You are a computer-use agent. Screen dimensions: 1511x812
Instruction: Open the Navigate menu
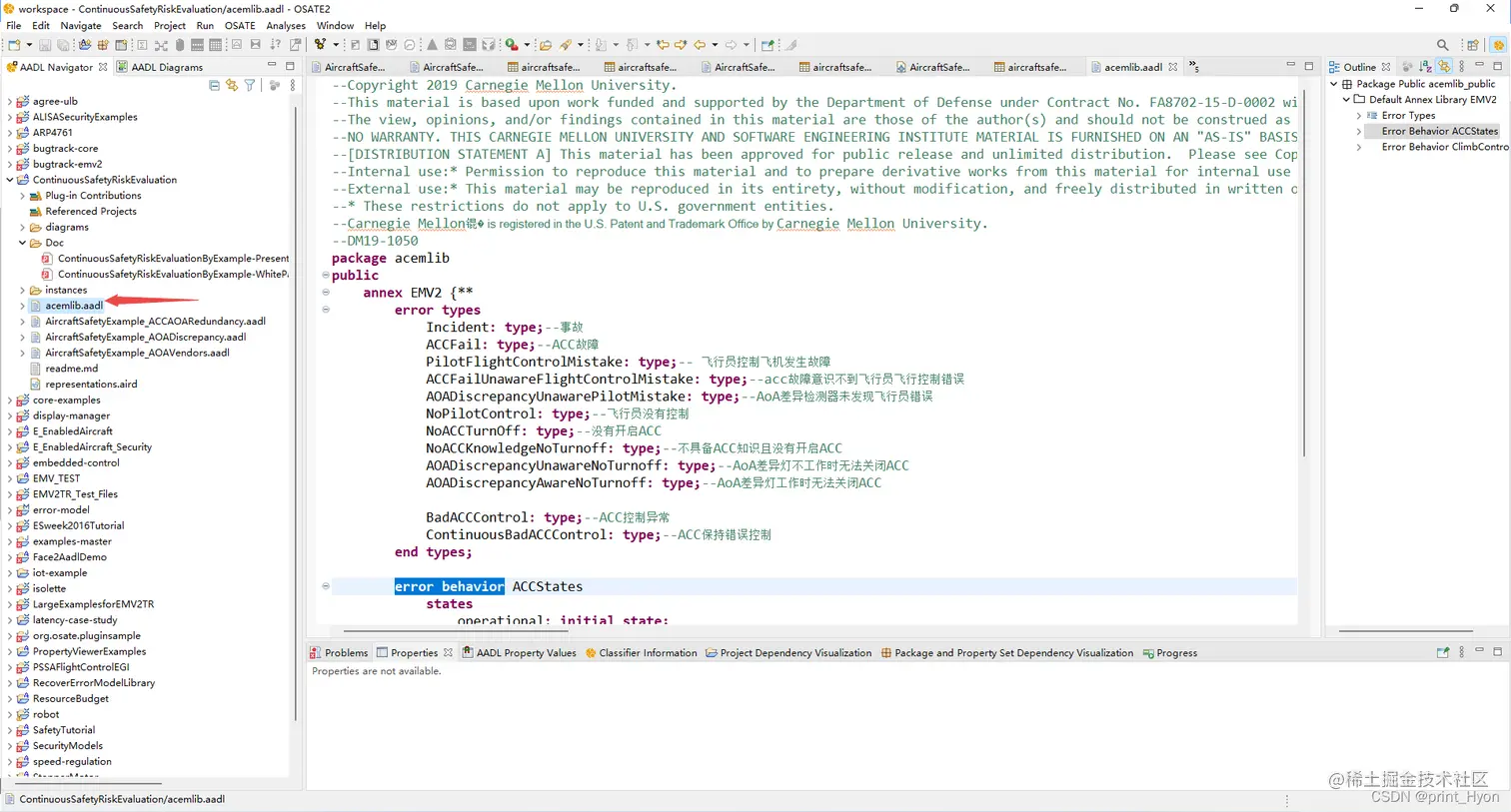[x=81, y=26]
